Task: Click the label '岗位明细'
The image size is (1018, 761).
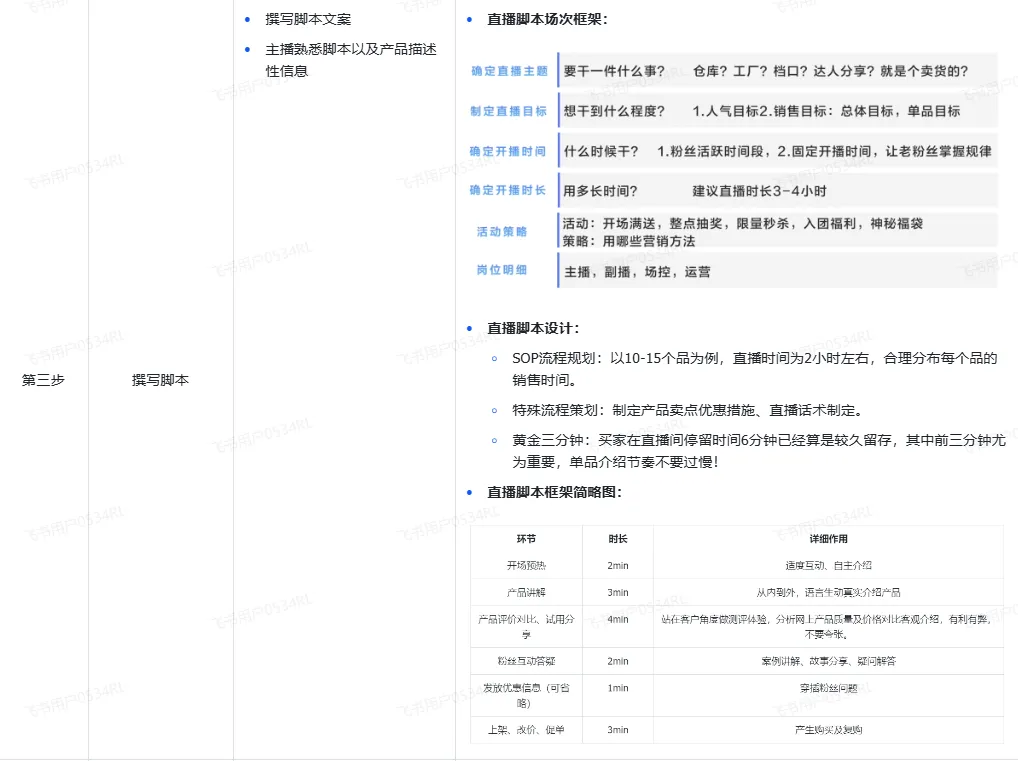Action: [x=502, y=269]
